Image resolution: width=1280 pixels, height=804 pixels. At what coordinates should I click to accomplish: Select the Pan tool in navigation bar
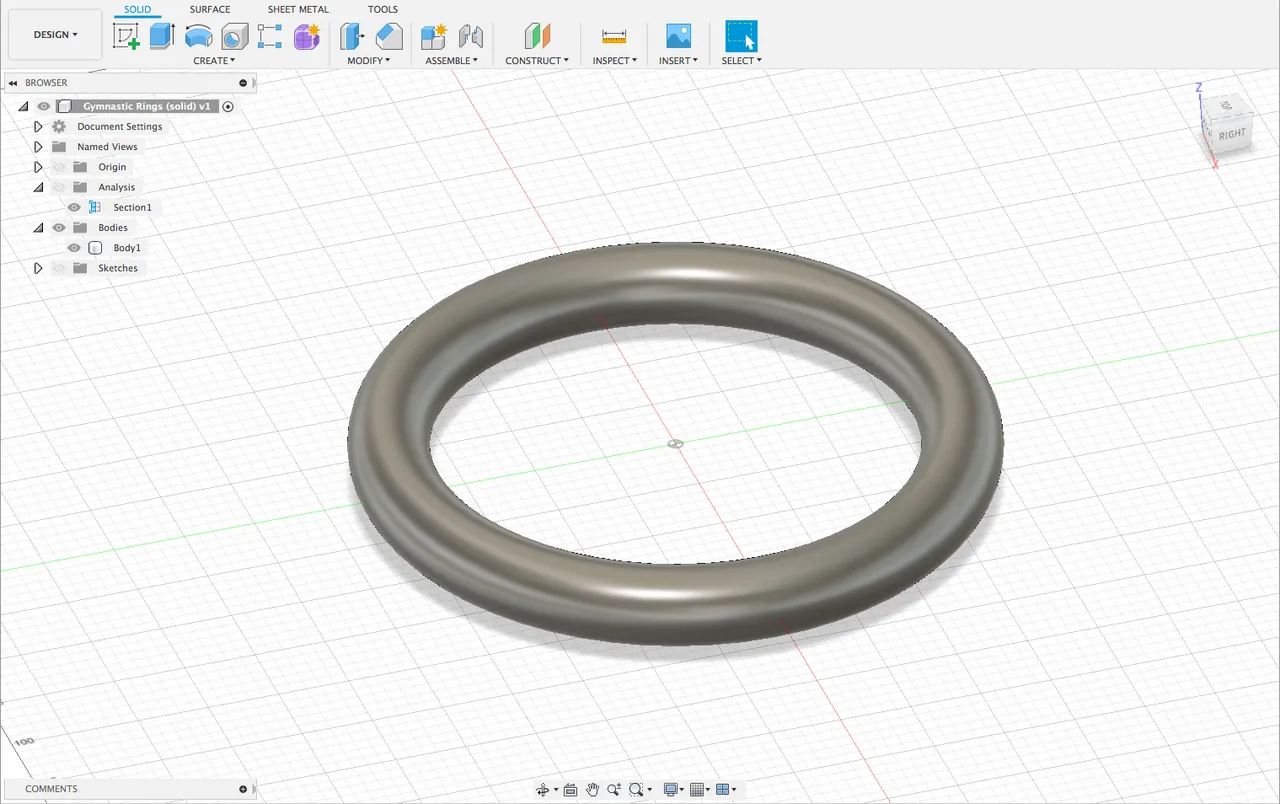pos(592,789)
